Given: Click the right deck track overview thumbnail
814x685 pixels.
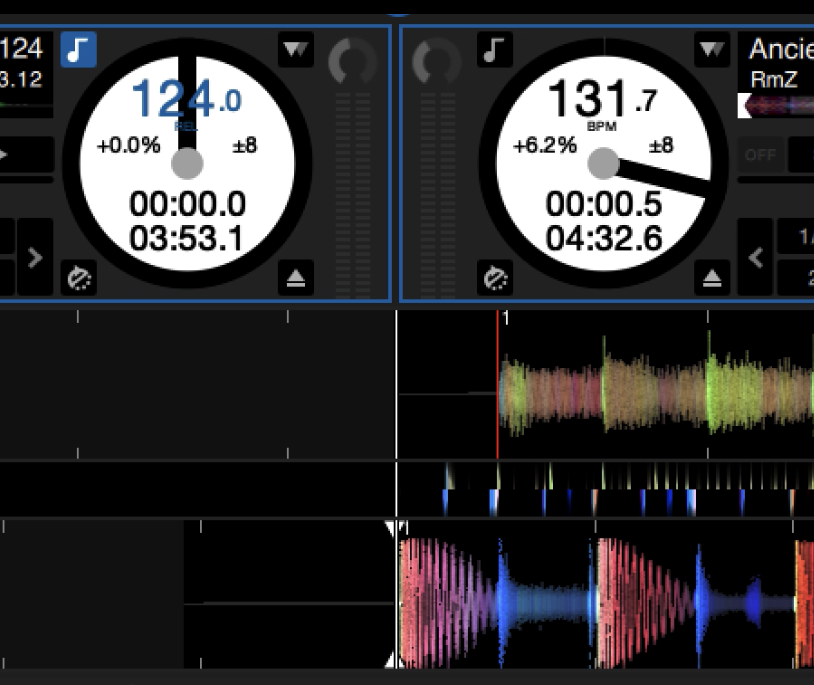Looking at the screenshot, I should click(x=776, y=106).
